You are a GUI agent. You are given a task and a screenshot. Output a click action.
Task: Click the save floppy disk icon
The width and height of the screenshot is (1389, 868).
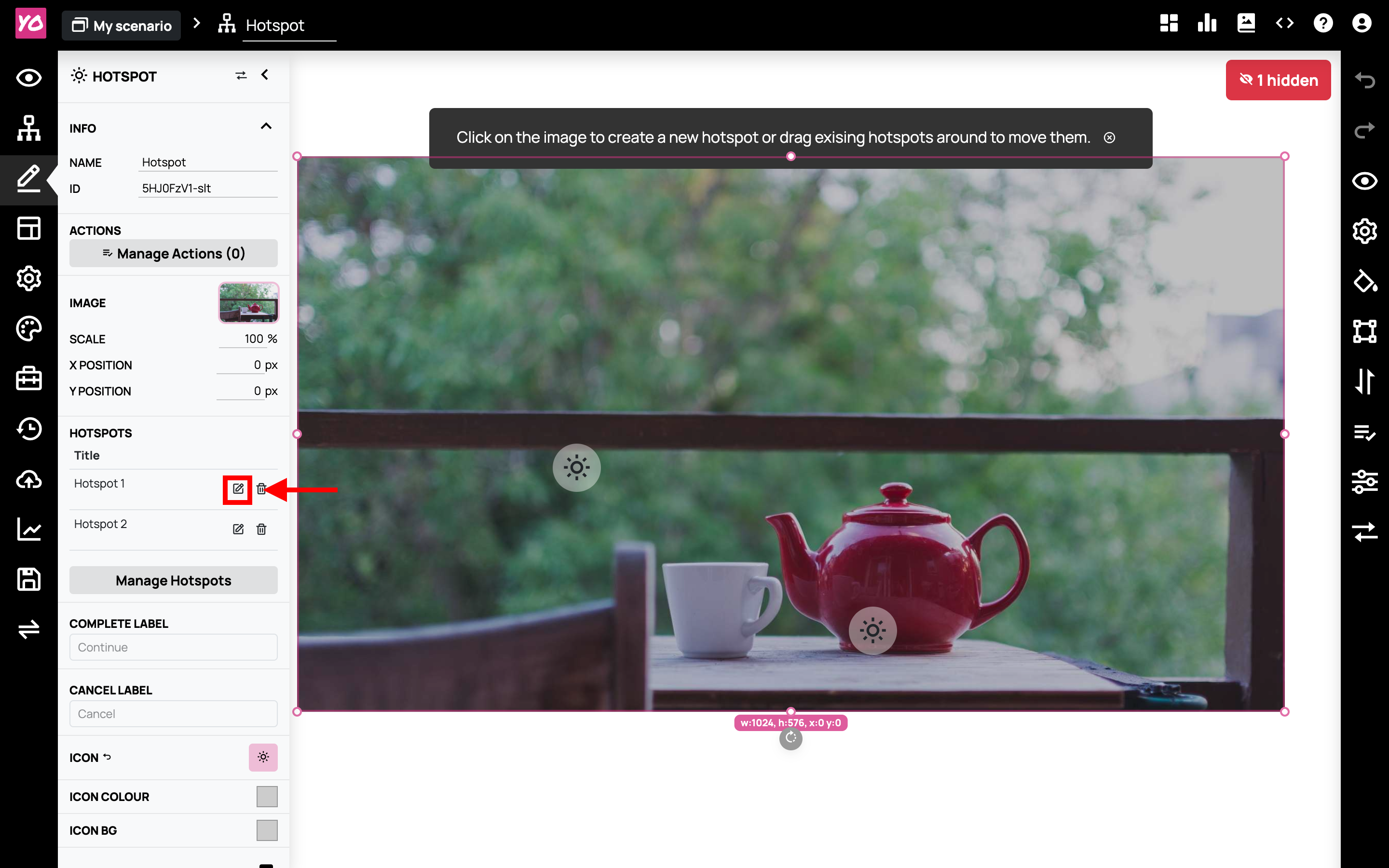click(x=29, y=579)
